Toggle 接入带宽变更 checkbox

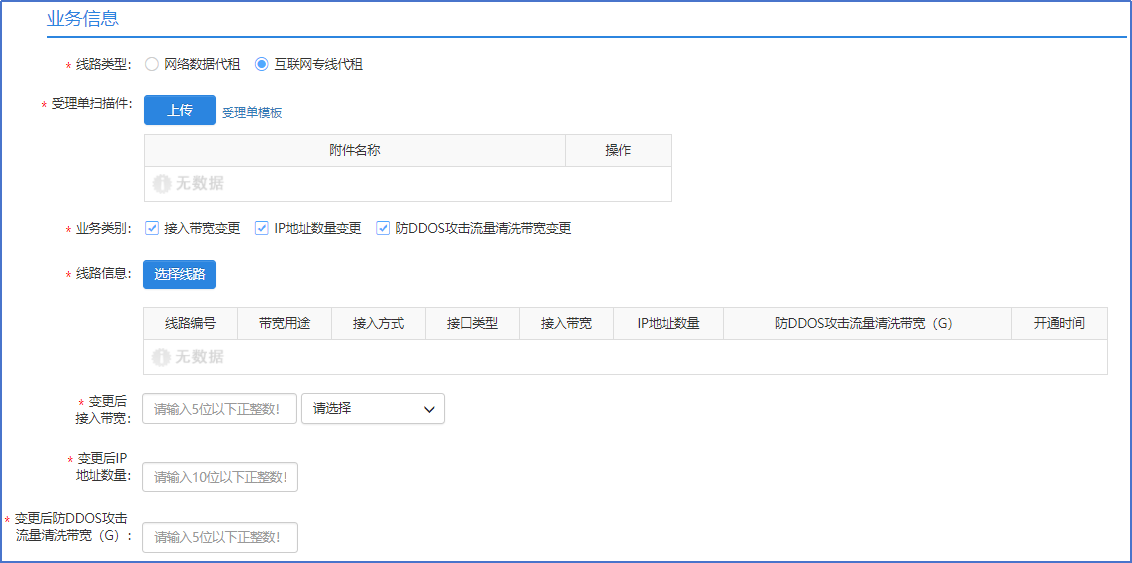pos(152,228)
